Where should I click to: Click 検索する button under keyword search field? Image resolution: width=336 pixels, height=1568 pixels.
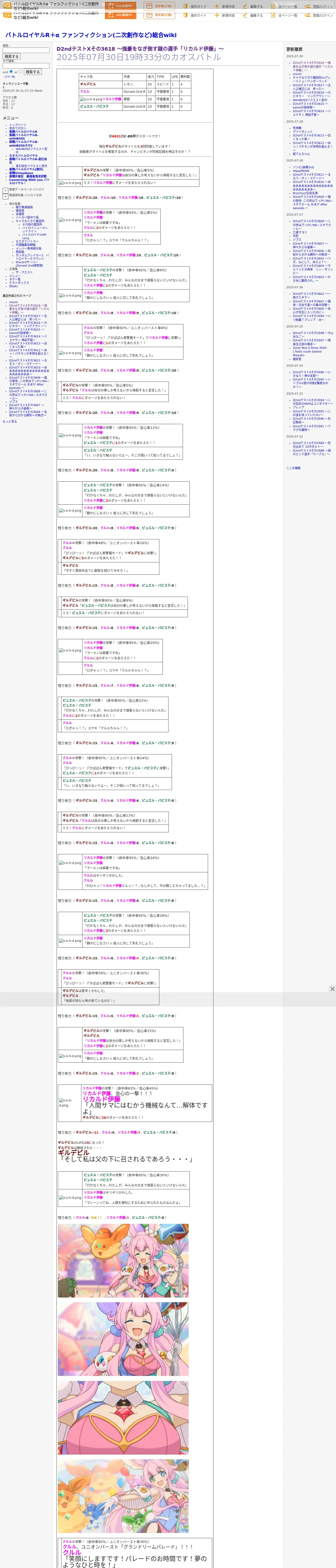coord(12,57)
